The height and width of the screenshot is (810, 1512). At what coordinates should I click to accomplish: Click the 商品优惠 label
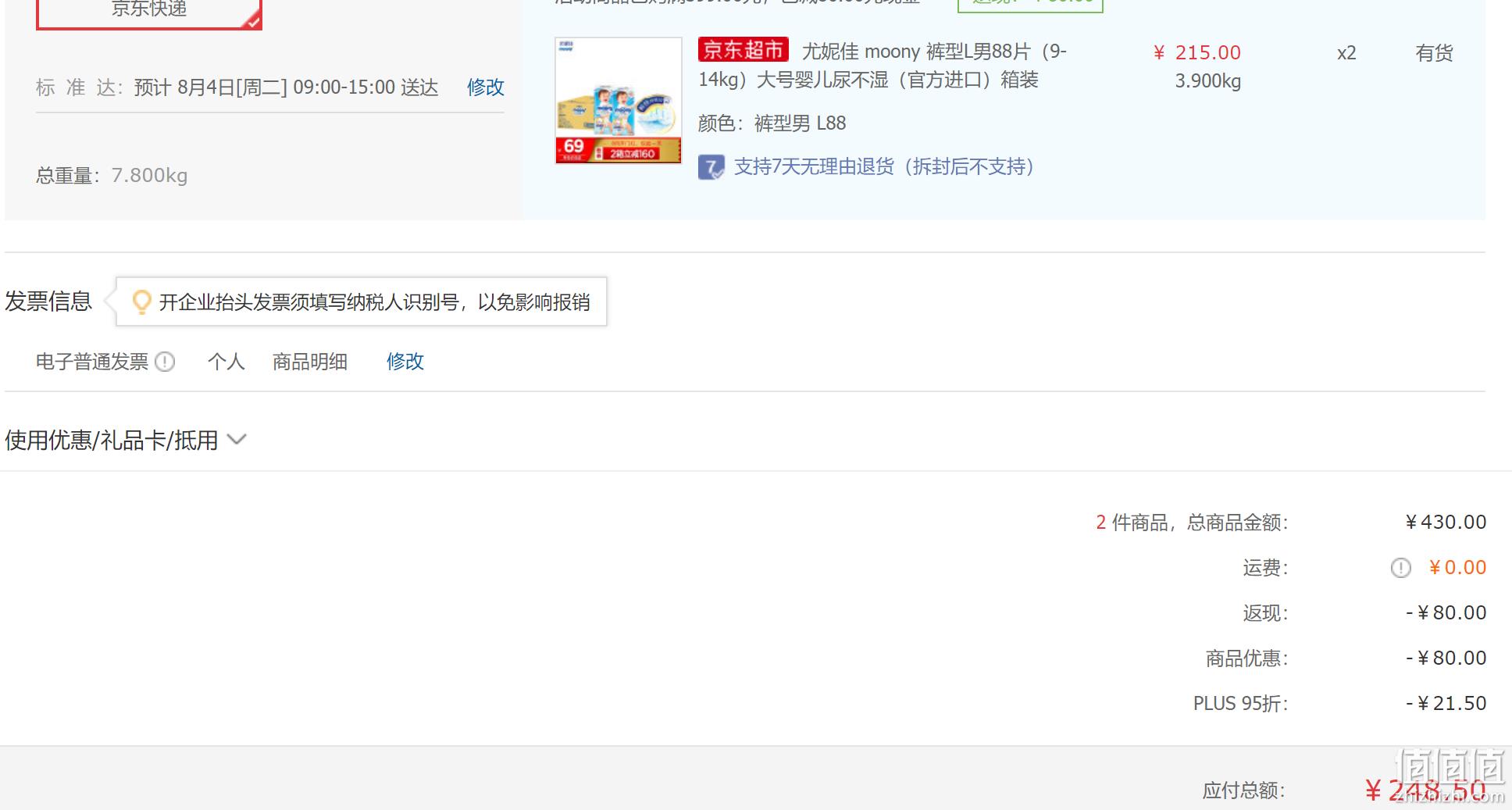1246,658
